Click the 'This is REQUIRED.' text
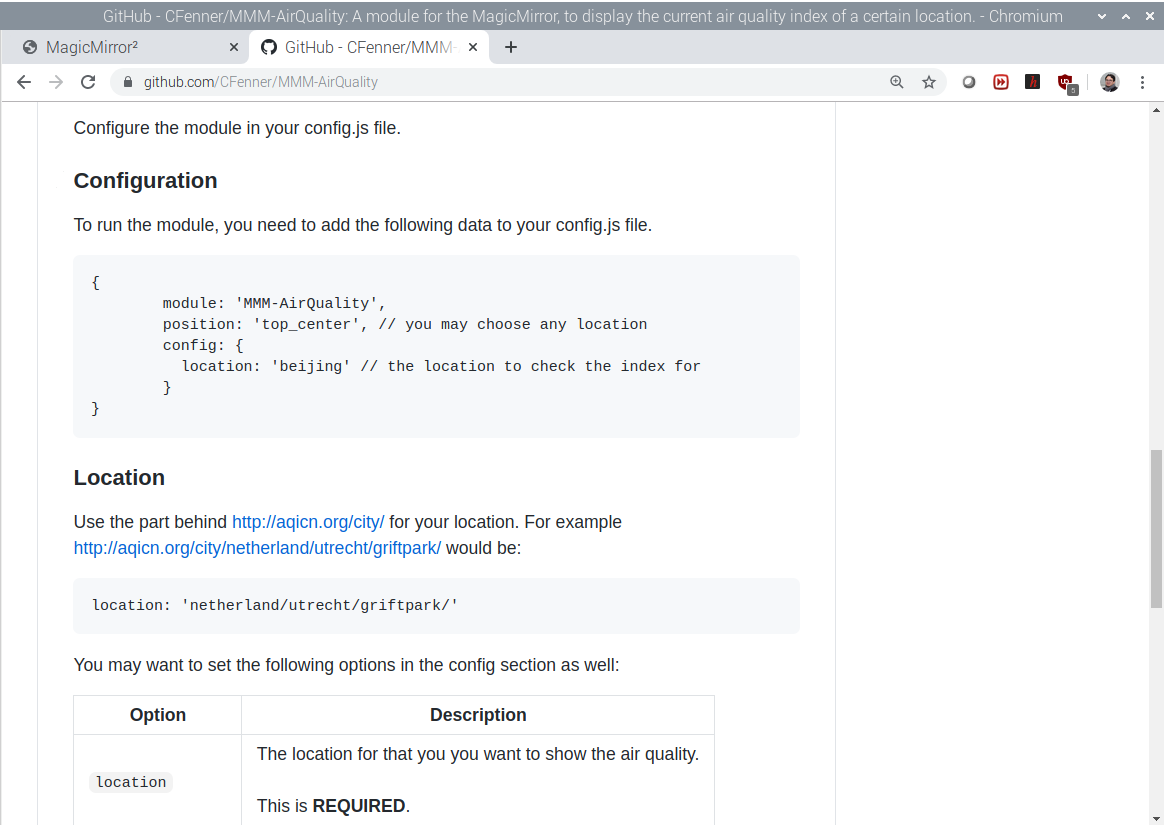Screen dimensions: 1164x827 [333, 805]
